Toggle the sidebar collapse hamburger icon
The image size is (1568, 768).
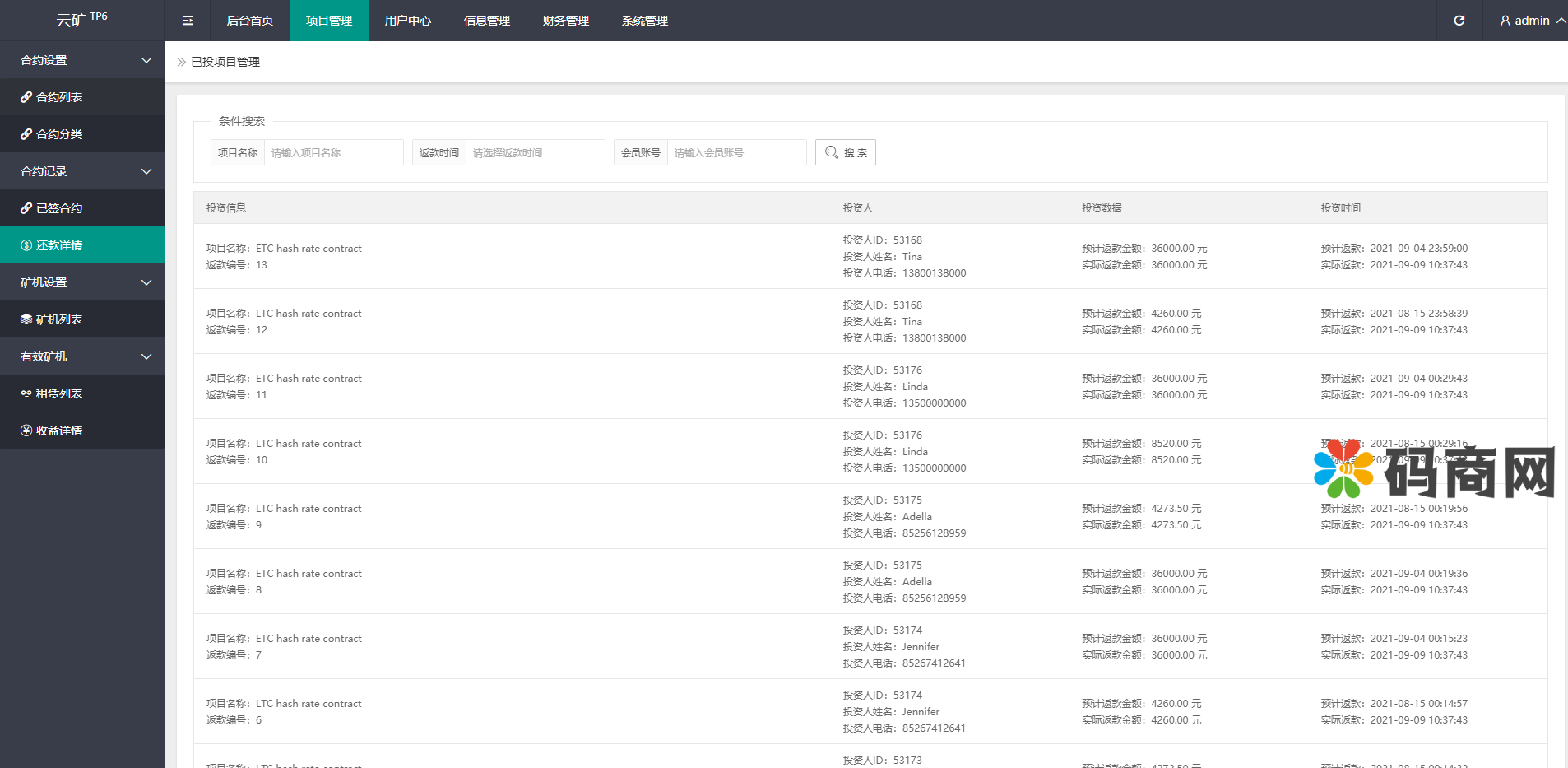[x=188, y=21]
